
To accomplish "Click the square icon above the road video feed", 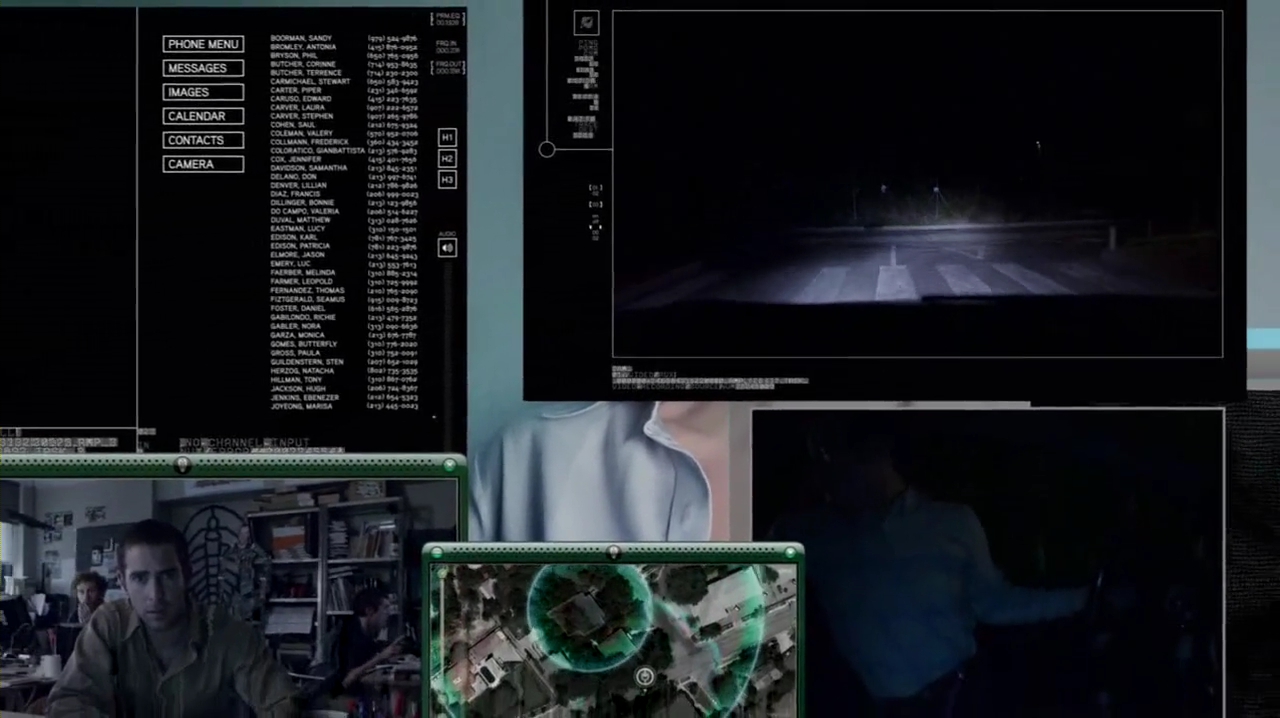I will (586, 23).
